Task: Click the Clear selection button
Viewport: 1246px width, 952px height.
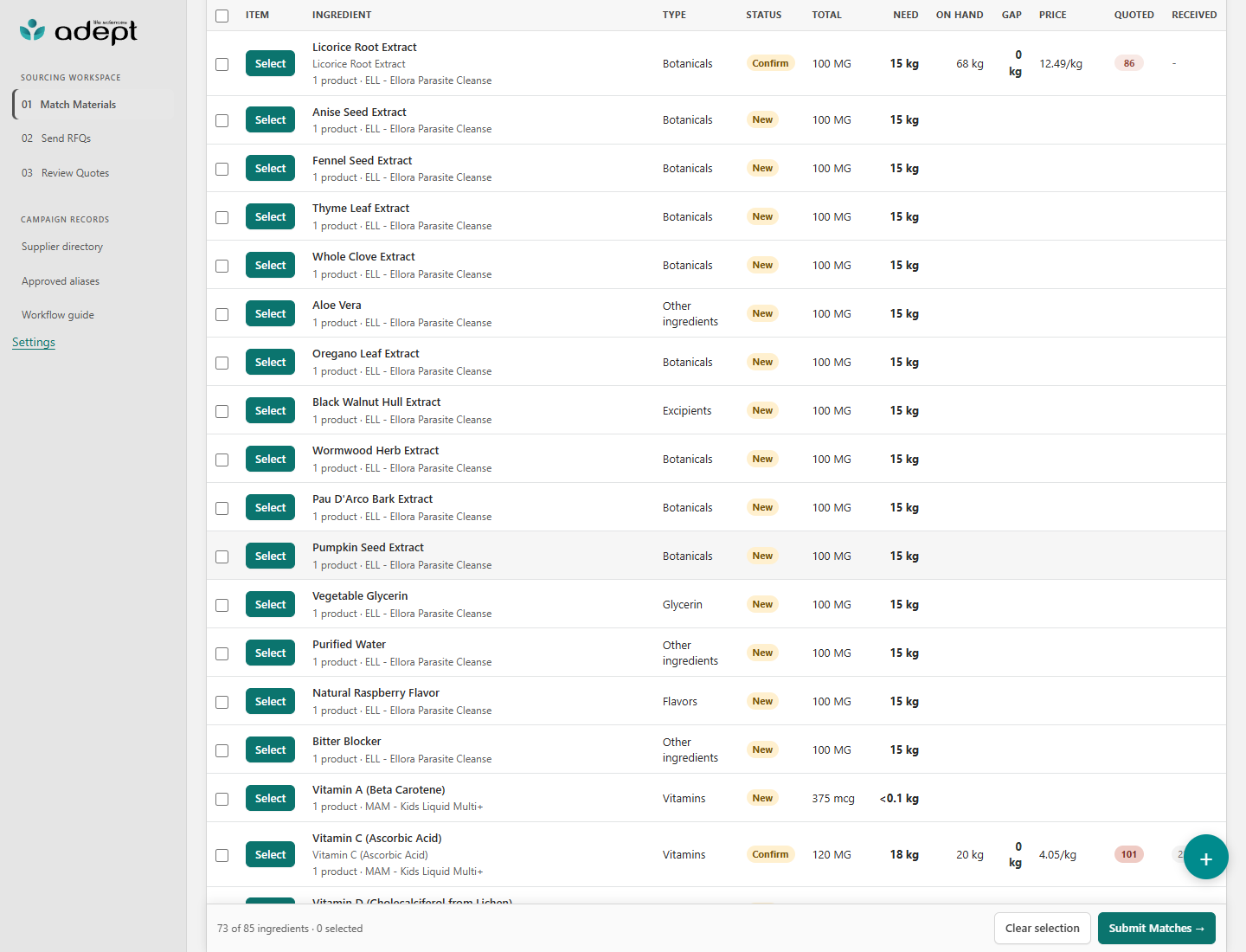Action: pyautogui.click(x=1043, y=928)
